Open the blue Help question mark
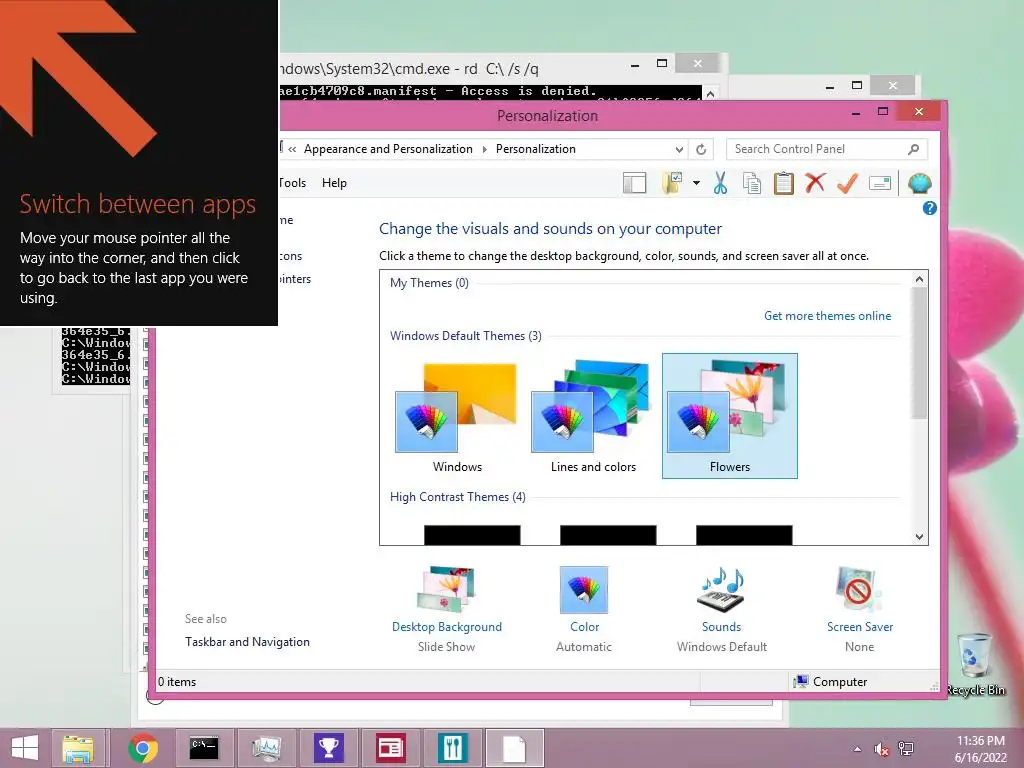The width and height of the screenshot is (1024, 768). (x=929, y=208)
